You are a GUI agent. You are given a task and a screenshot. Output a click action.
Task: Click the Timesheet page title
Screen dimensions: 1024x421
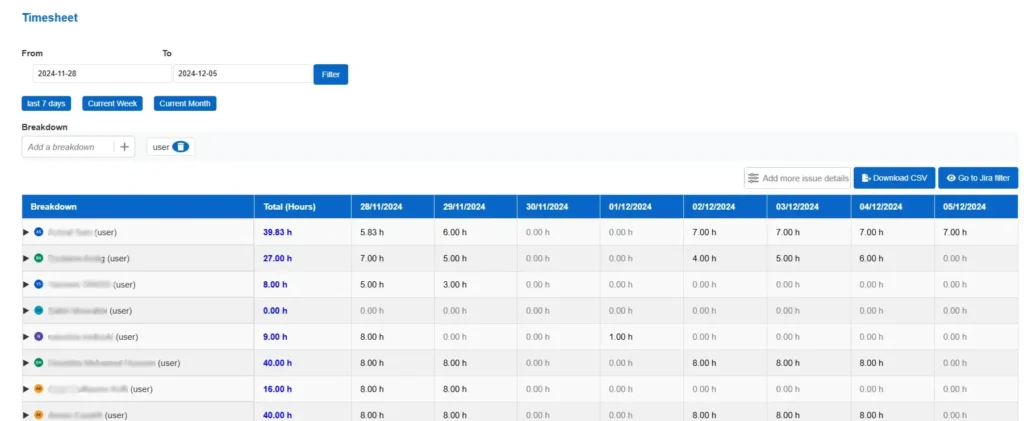tap(50, 18)
